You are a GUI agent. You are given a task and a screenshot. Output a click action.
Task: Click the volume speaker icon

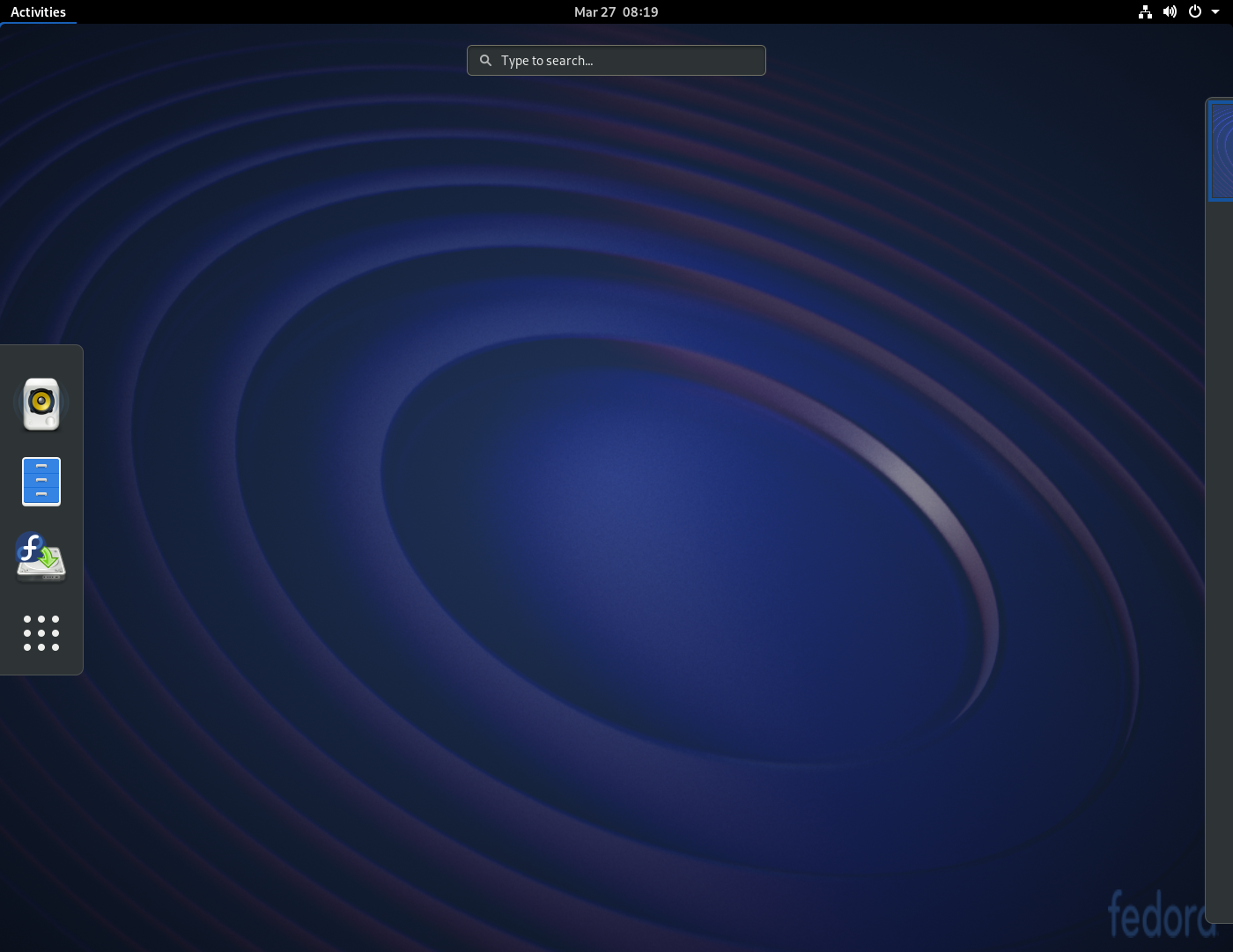1170,11
